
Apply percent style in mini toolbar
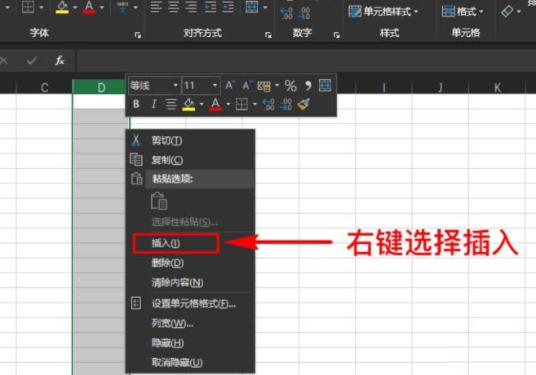tap(291, 85)
